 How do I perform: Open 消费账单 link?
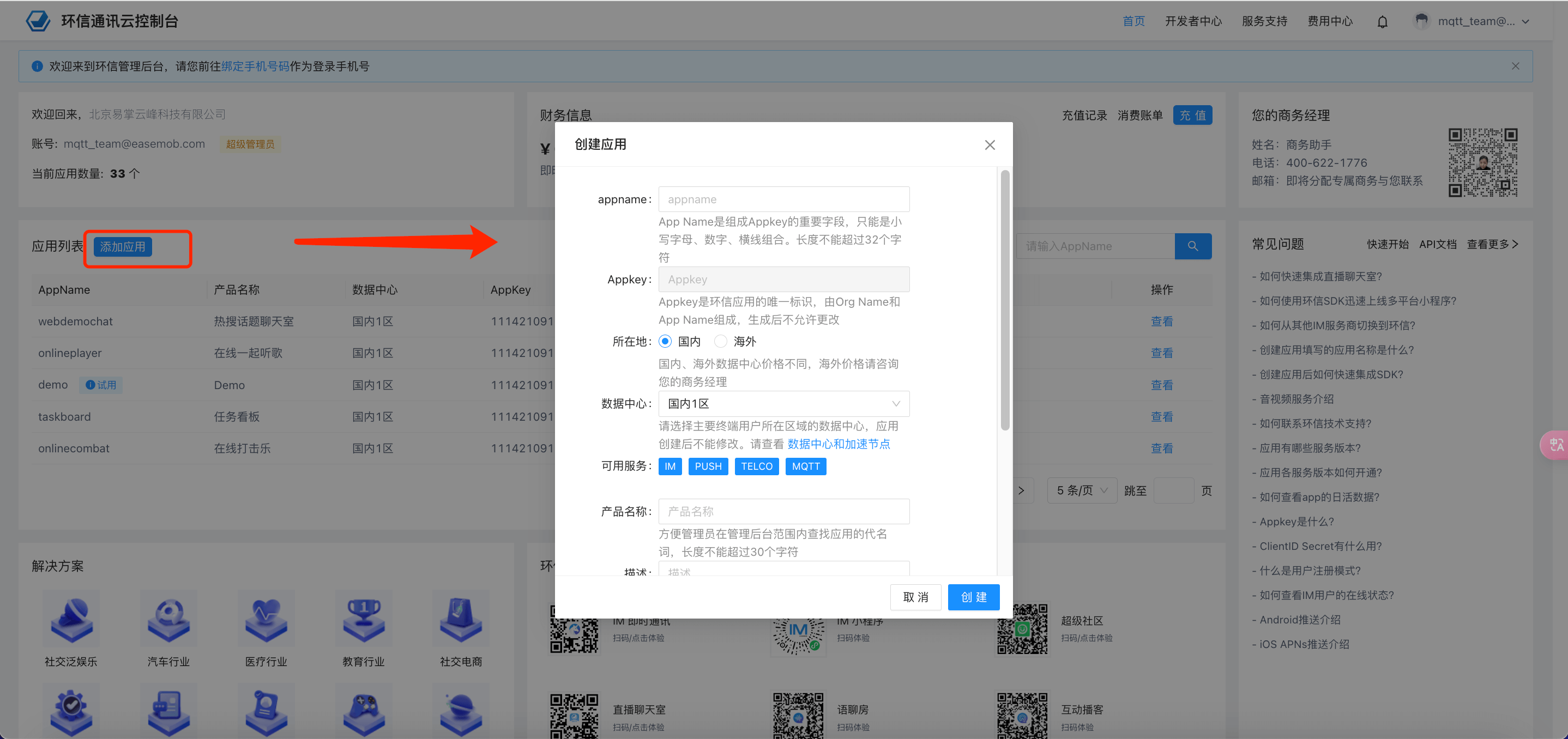tap(1140, 115)
